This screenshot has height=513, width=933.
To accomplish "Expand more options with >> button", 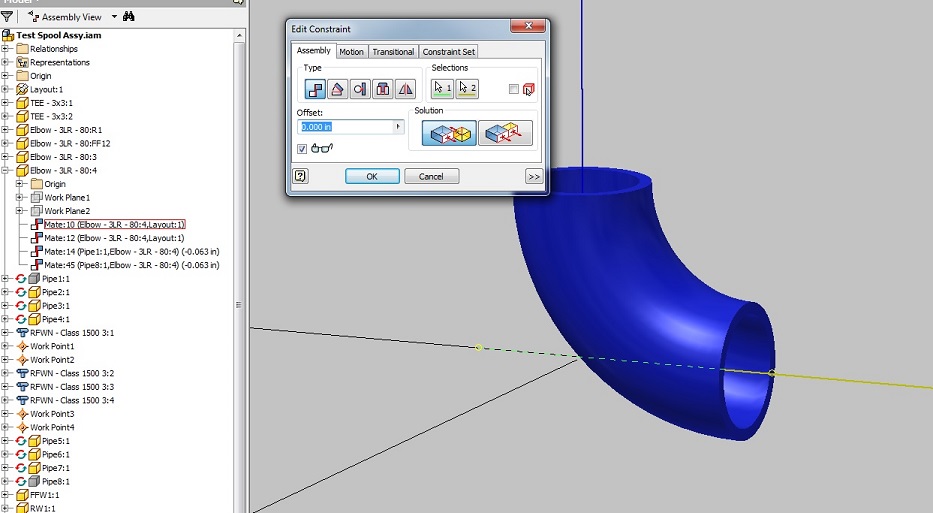I will point(534,176).
